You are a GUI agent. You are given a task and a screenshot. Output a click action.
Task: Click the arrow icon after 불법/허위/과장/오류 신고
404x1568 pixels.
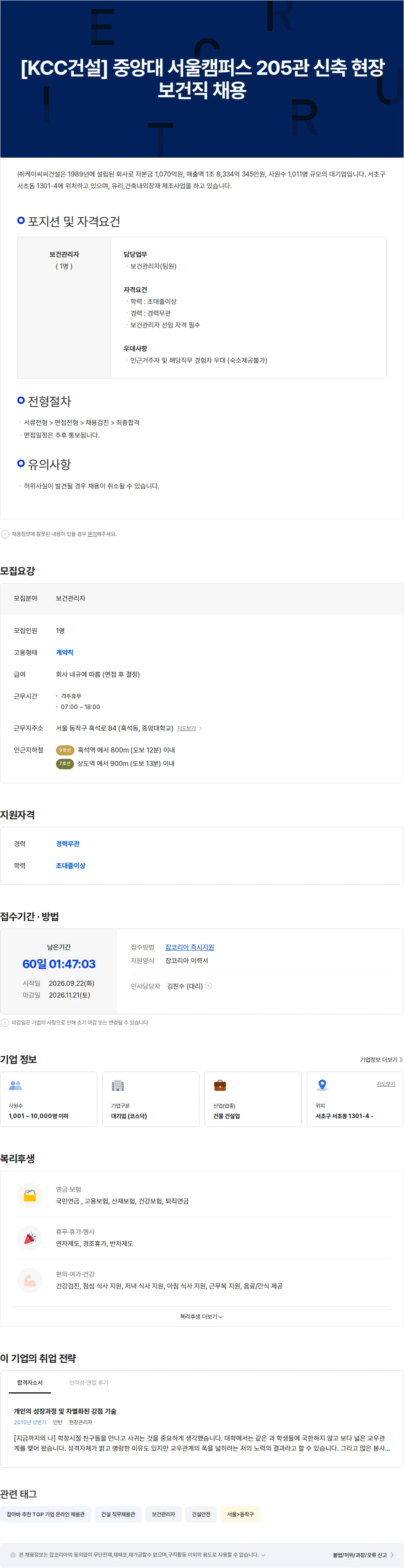click(392, 1555)
